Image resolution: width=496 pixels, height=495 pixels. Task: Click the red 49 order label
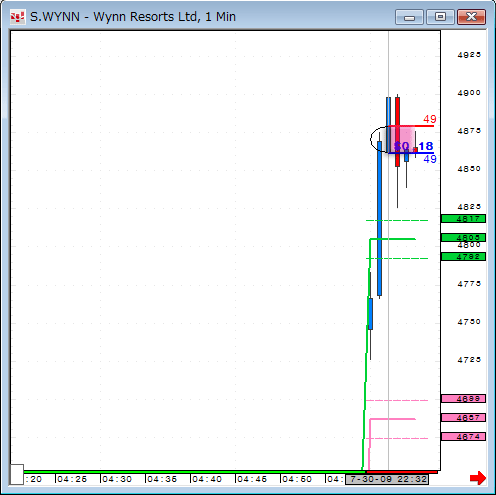(430, 119)
